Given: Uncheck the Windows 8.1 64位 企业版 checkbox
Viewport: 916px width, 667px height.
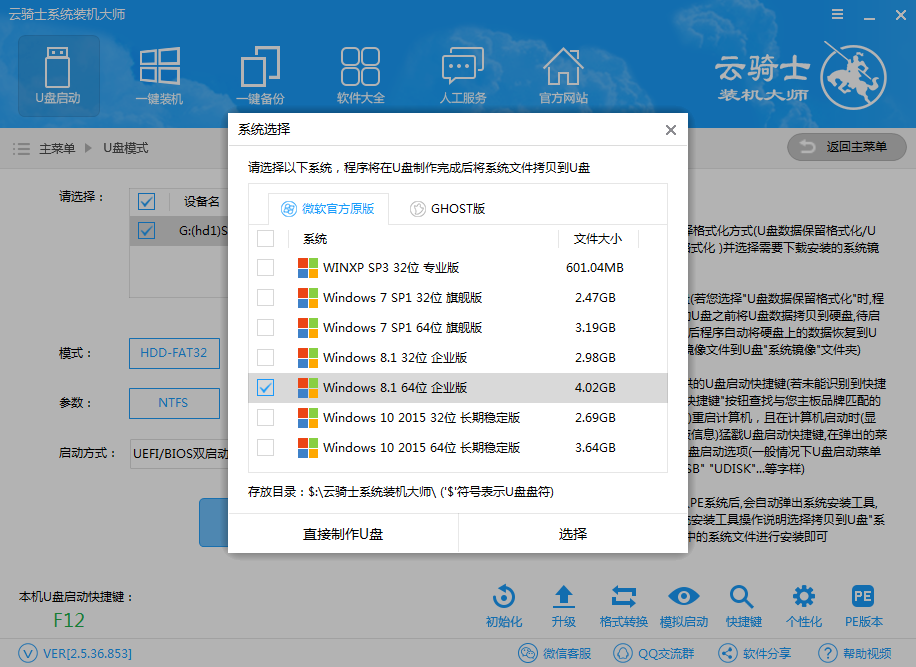Looking at the screenshot, I should coord(265,387).
